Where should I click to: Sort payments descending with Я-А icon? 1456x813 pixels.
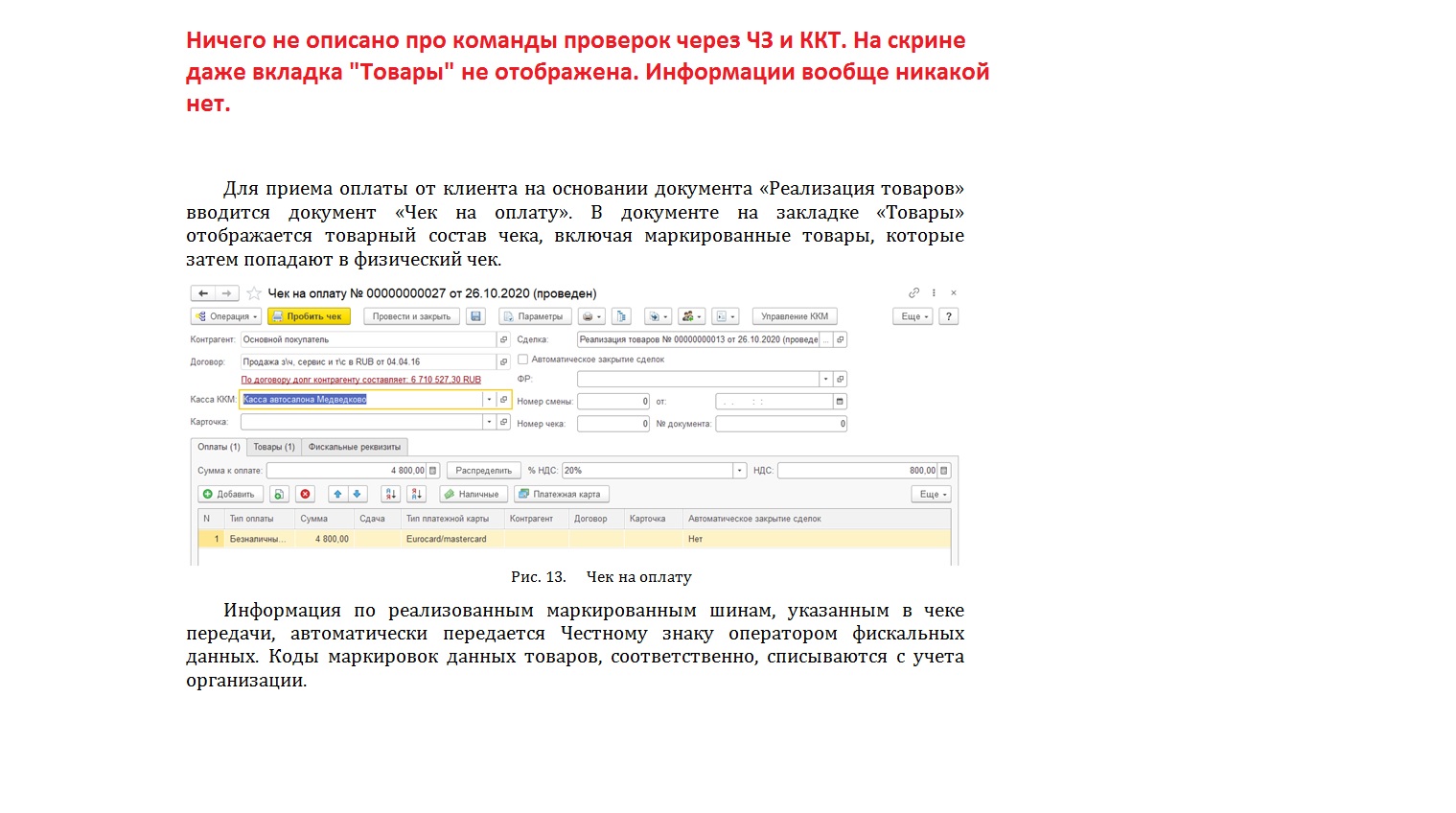point(416,495)
